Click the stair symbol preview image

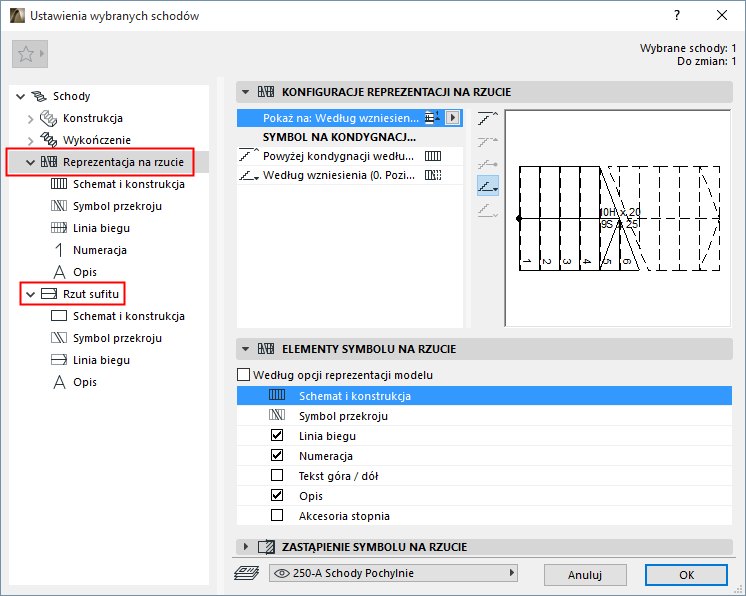(618, 218)
